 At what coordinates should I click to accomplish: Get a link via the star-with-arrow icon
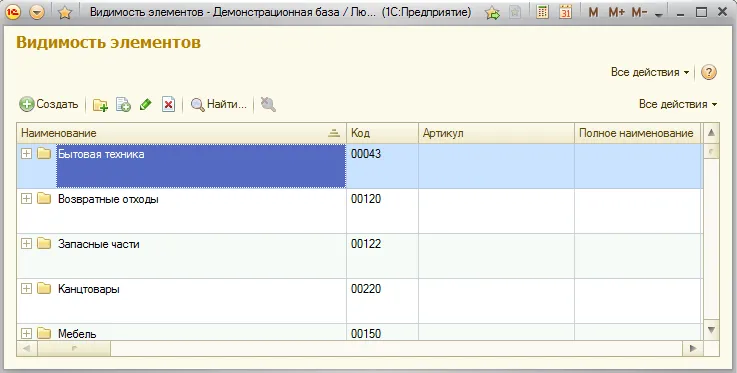(x=493, y=13)
